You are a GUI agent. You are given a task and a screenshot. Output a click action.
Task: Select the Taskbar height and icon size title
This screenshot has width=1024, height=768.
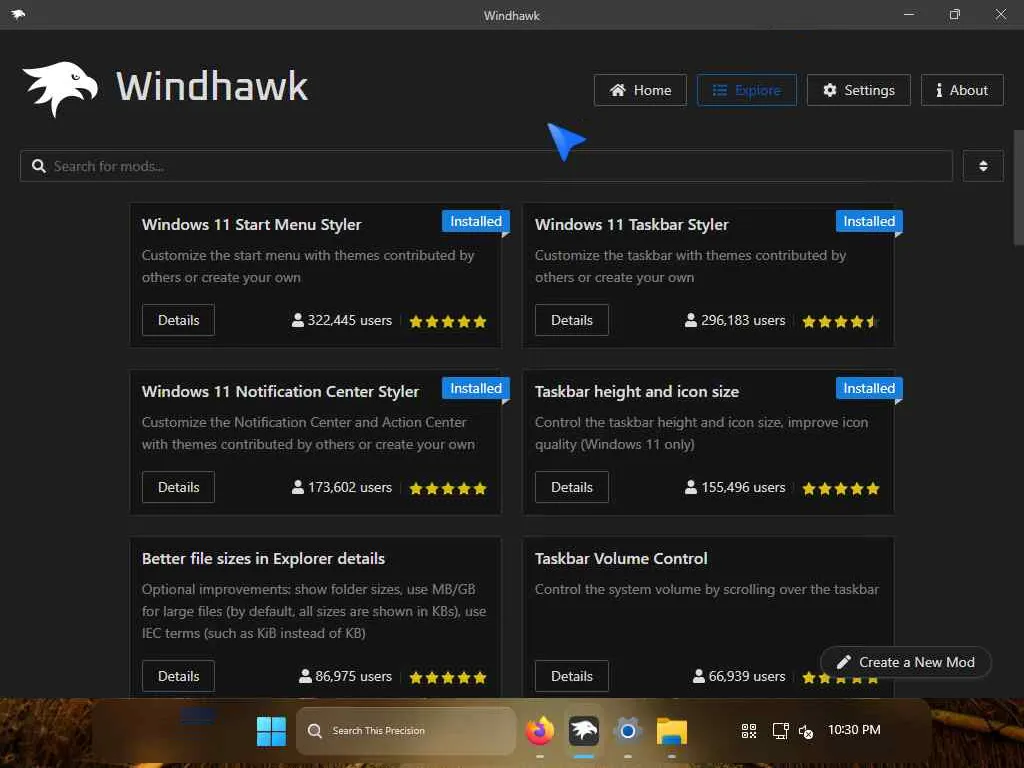click(x=637, y=392)
